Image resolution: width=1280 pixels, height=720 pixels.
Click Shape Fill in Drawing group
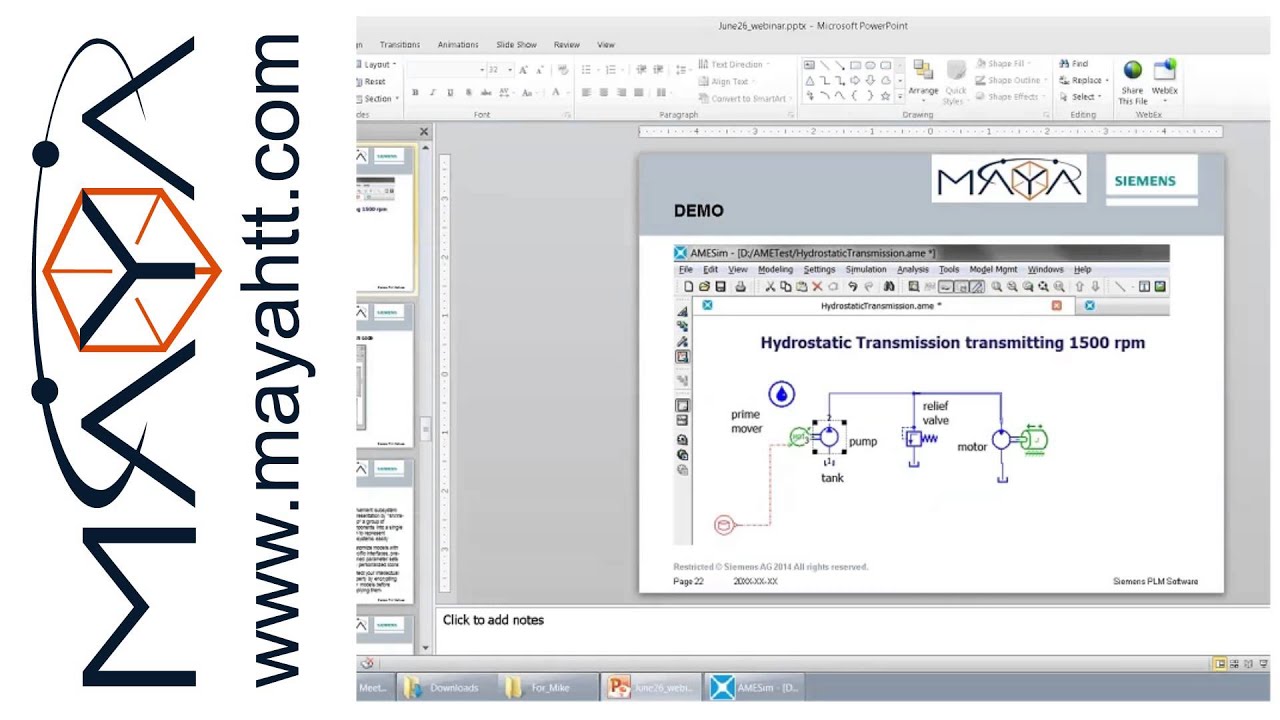[x=1001, y=64]
